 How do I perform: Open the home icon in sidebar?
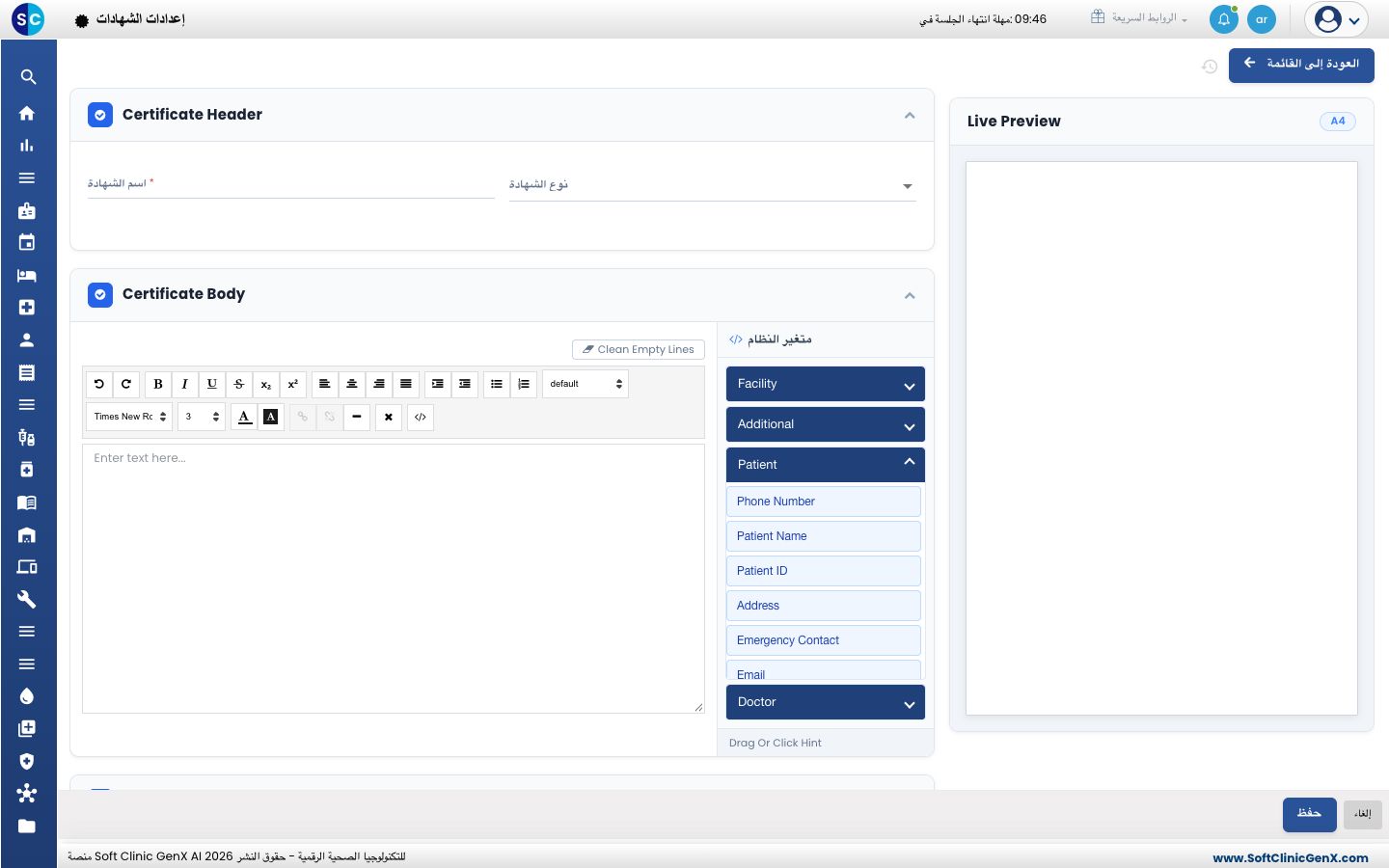pyautogui.click(x=27, y=113)
